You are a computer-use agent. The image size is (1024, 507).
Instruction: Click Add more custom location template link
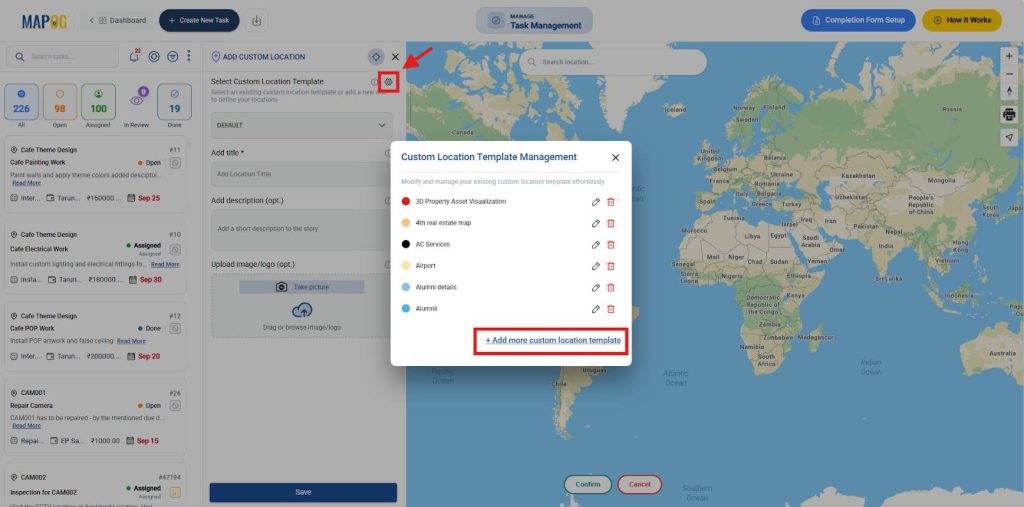[x=553, y=340]
